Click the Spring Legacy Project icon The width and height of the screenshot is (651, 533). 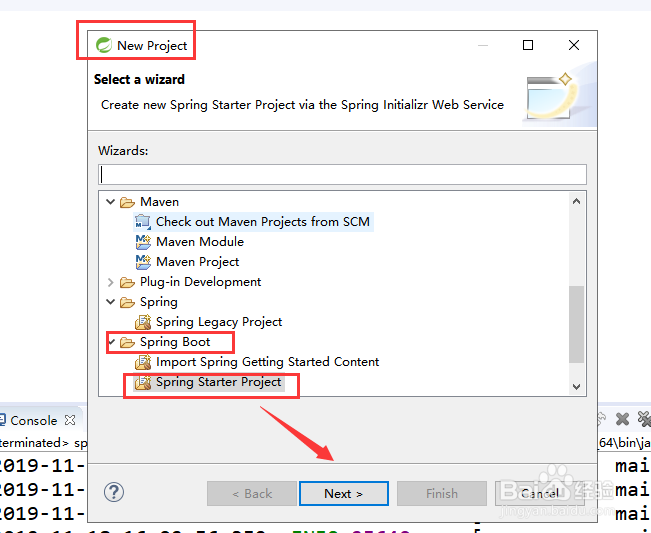143,322
